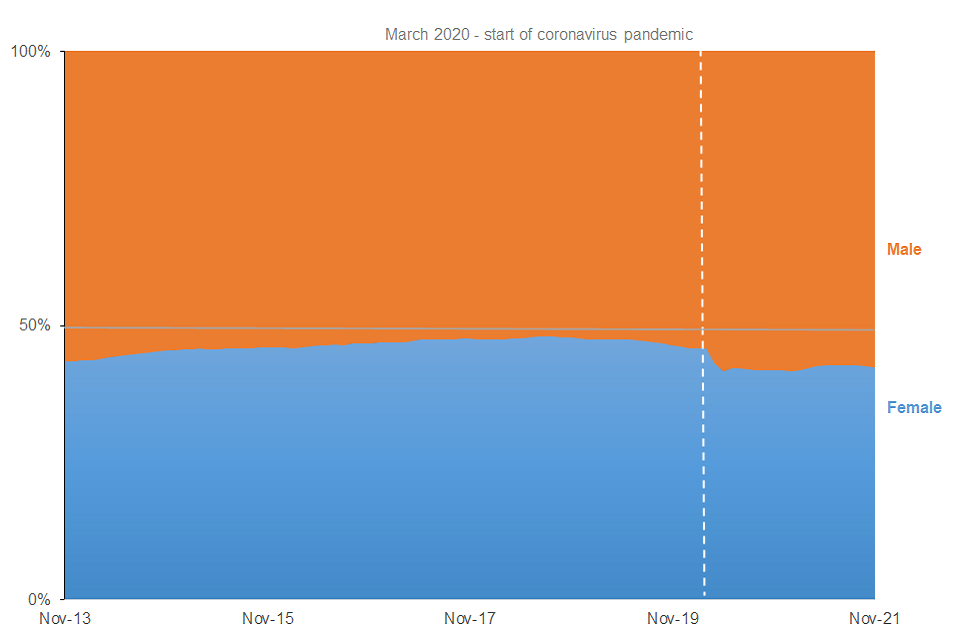The height and width of the screenshot is (640, 960).
Task: Click the white dashed pandemic marker line
Action: 701,200
